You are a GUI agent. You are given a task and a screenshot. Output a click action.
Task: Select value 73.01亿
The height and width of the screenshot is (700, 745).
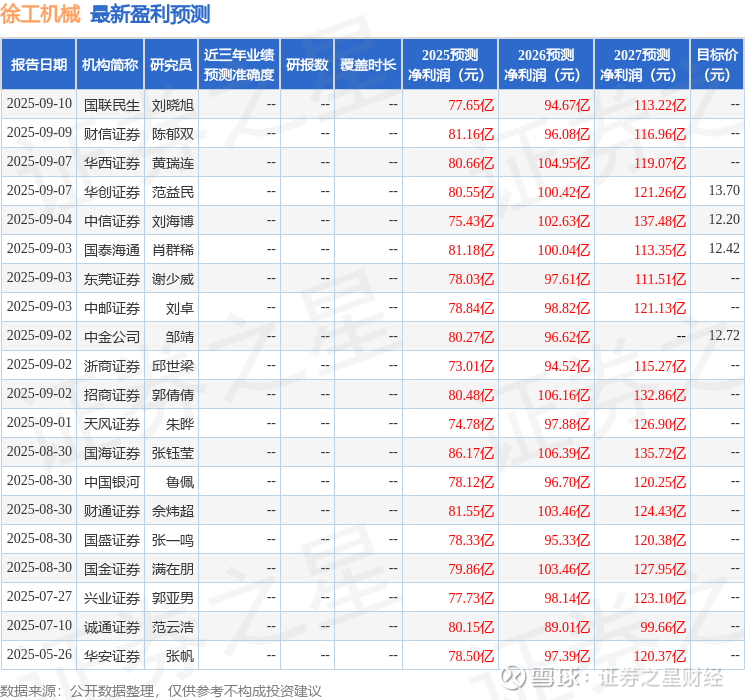pyautogui.click(x=471, y=366)
